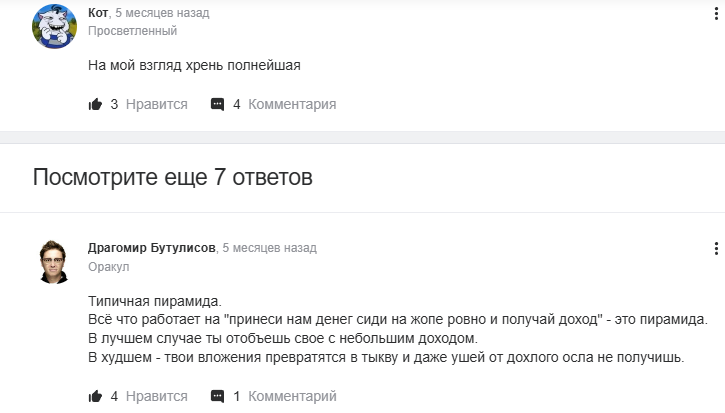This screenshot has height=413, width=725.
Task: Open the three-dot menu for Кот's answer
Action: 716,14
